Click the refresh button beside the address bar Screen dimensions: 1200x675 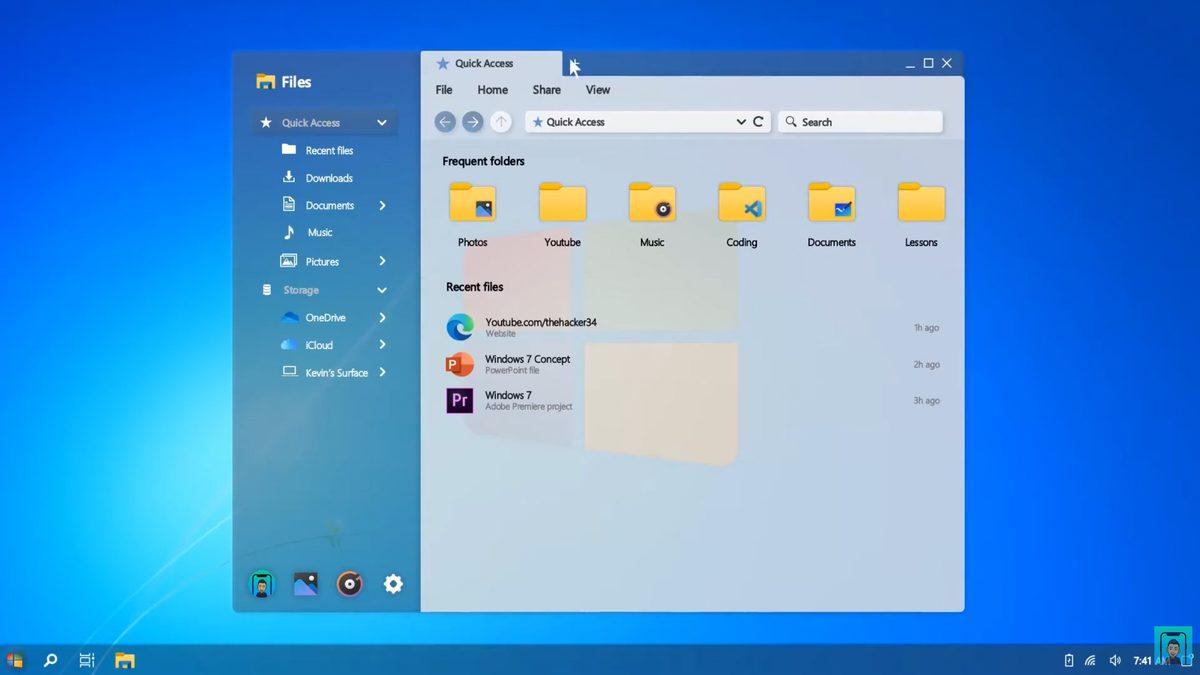tap(759, 121)
